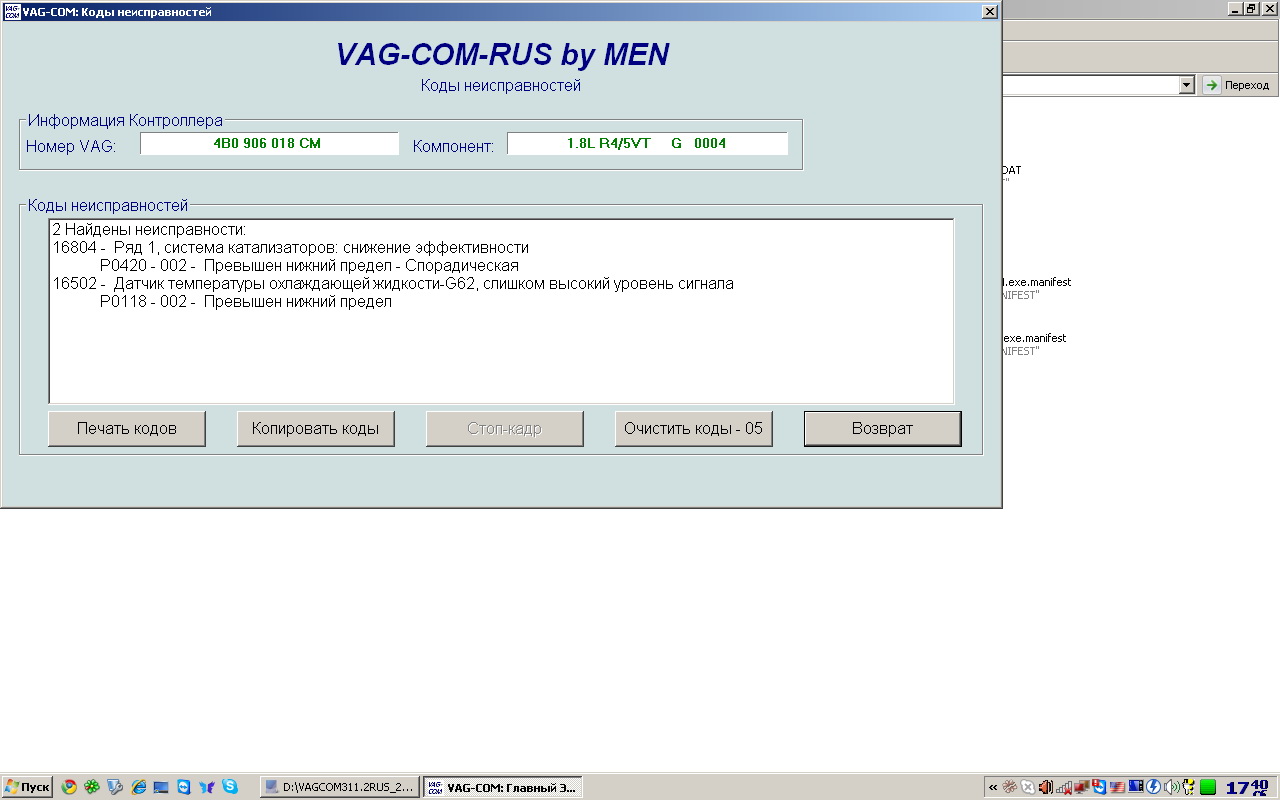Click green square tray icon
The height and width of the screenshot is (800, 1280).
(1208, 787)
